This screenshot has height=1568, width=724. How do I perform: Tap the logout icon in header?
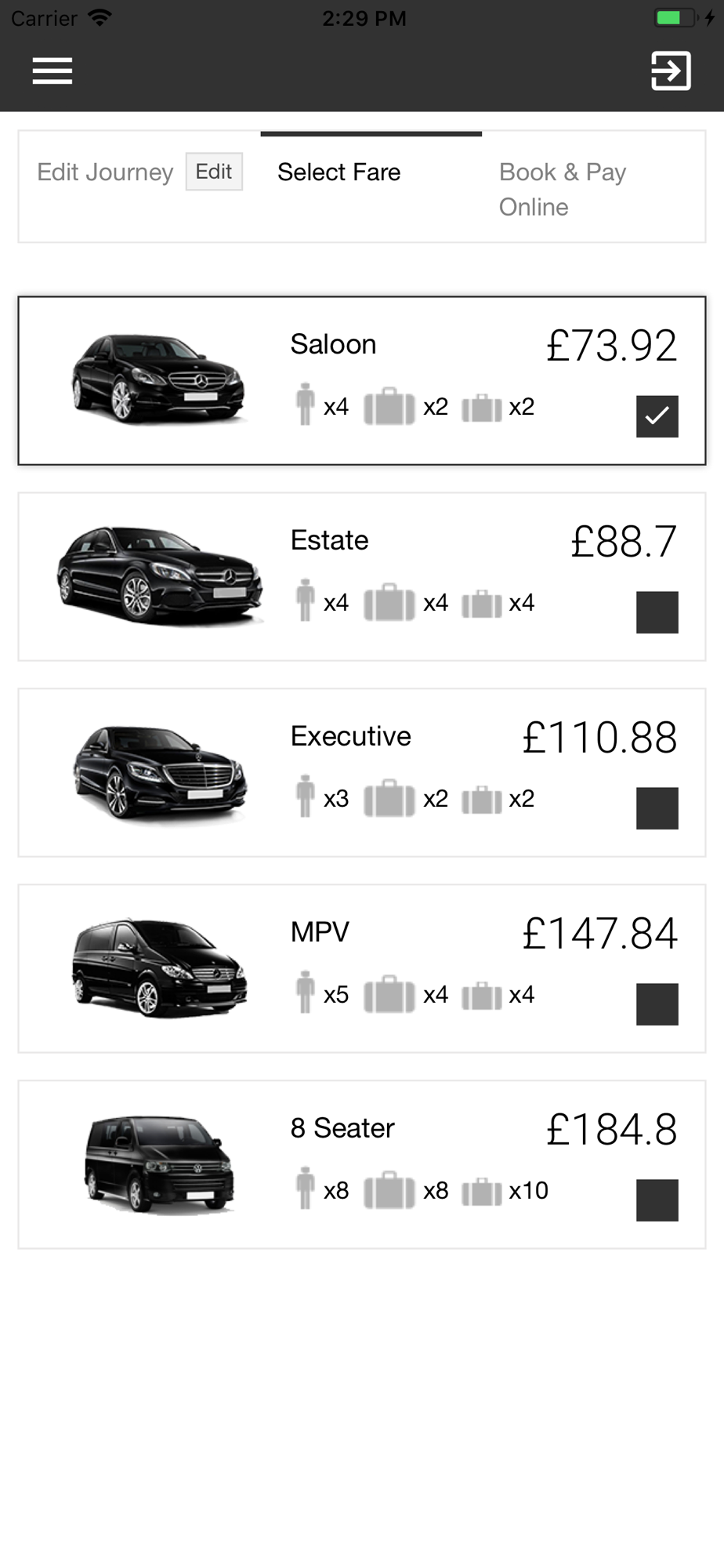pyautogui.click(x=671, y=71)
